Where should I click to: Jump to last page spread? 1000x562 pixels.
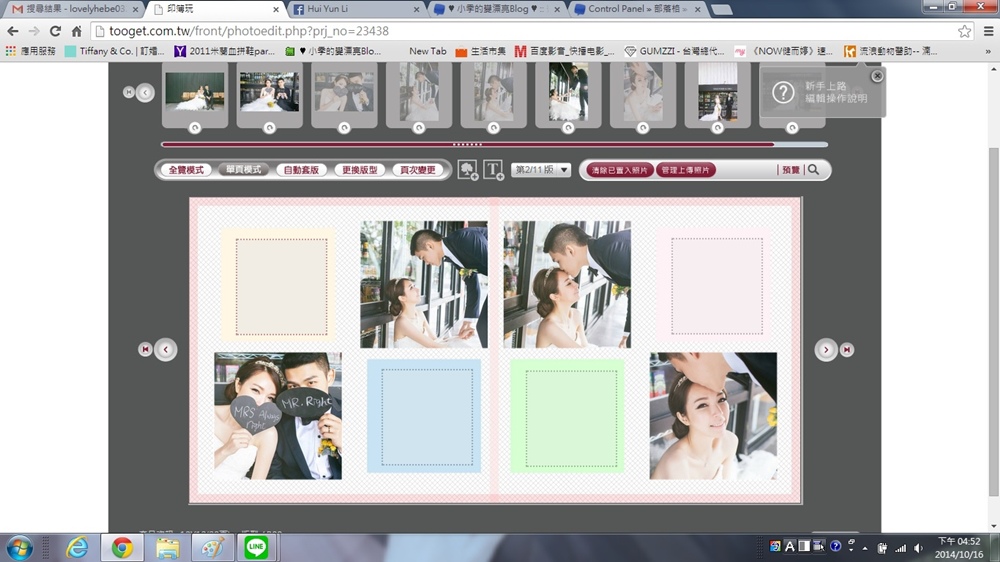tap(847, 350)
